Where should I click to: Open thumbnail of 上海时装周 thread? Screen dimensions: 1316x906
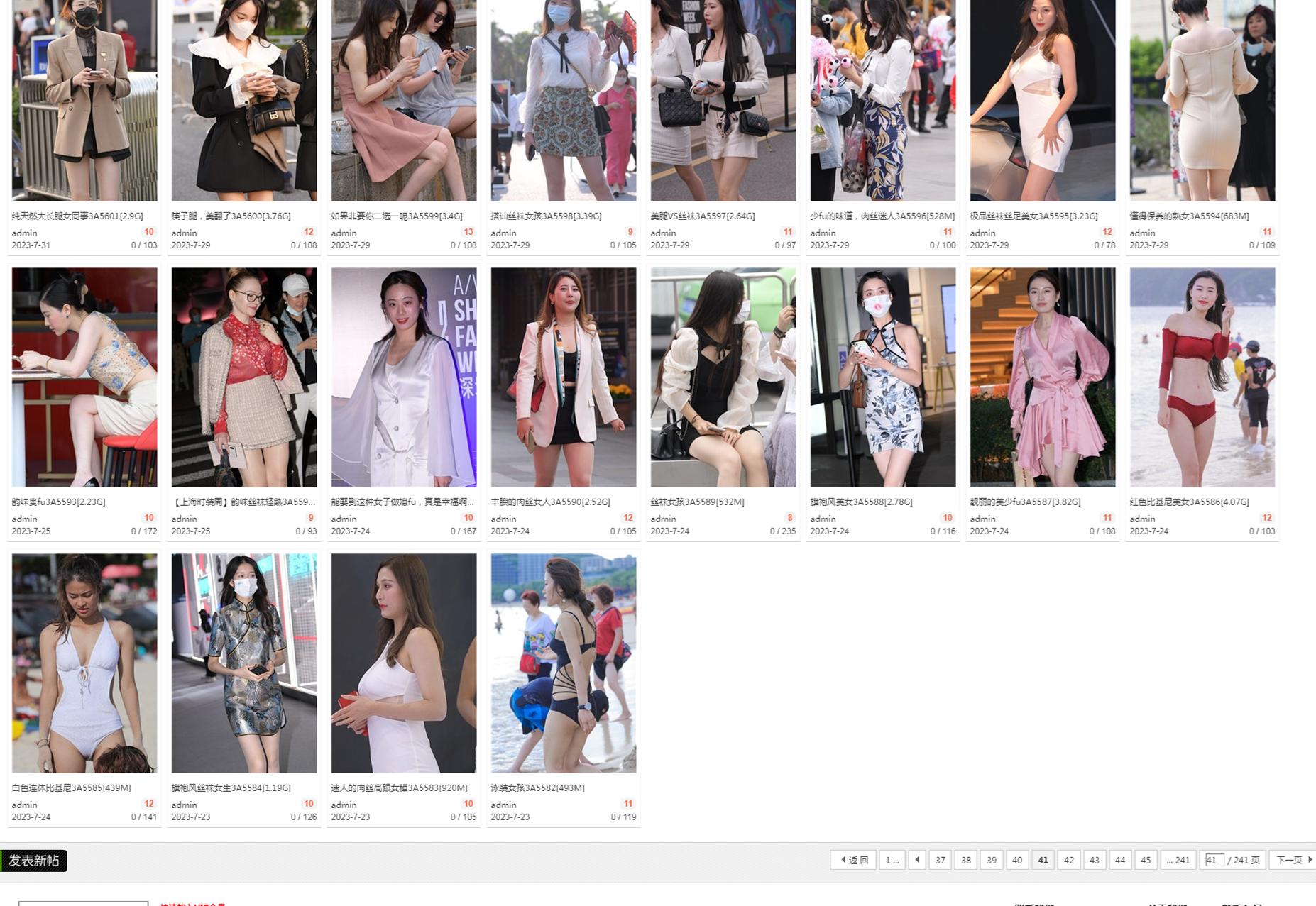click(244, 377)
